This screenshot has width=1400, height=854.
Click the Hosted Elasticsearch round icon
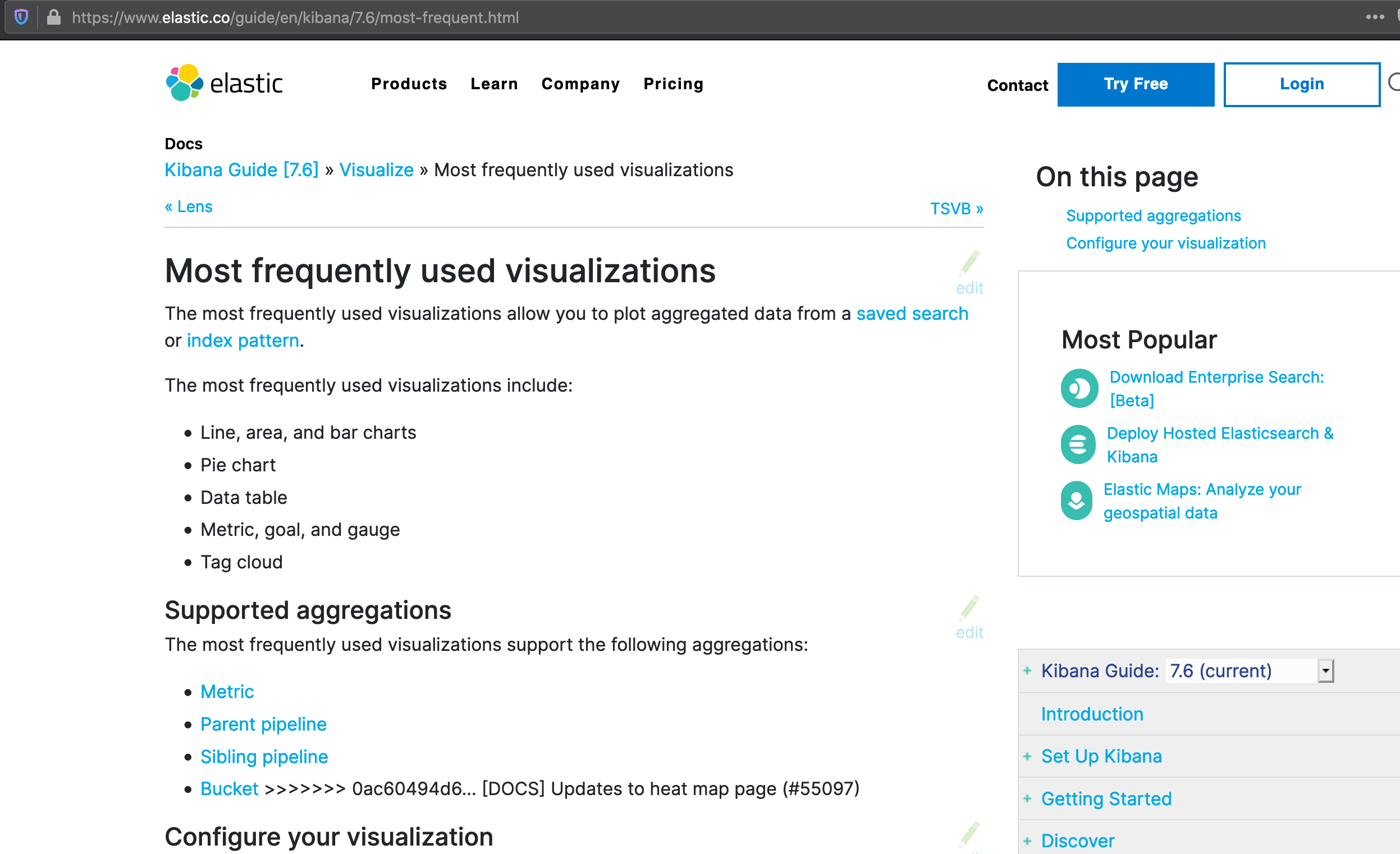coord(1078,444)
